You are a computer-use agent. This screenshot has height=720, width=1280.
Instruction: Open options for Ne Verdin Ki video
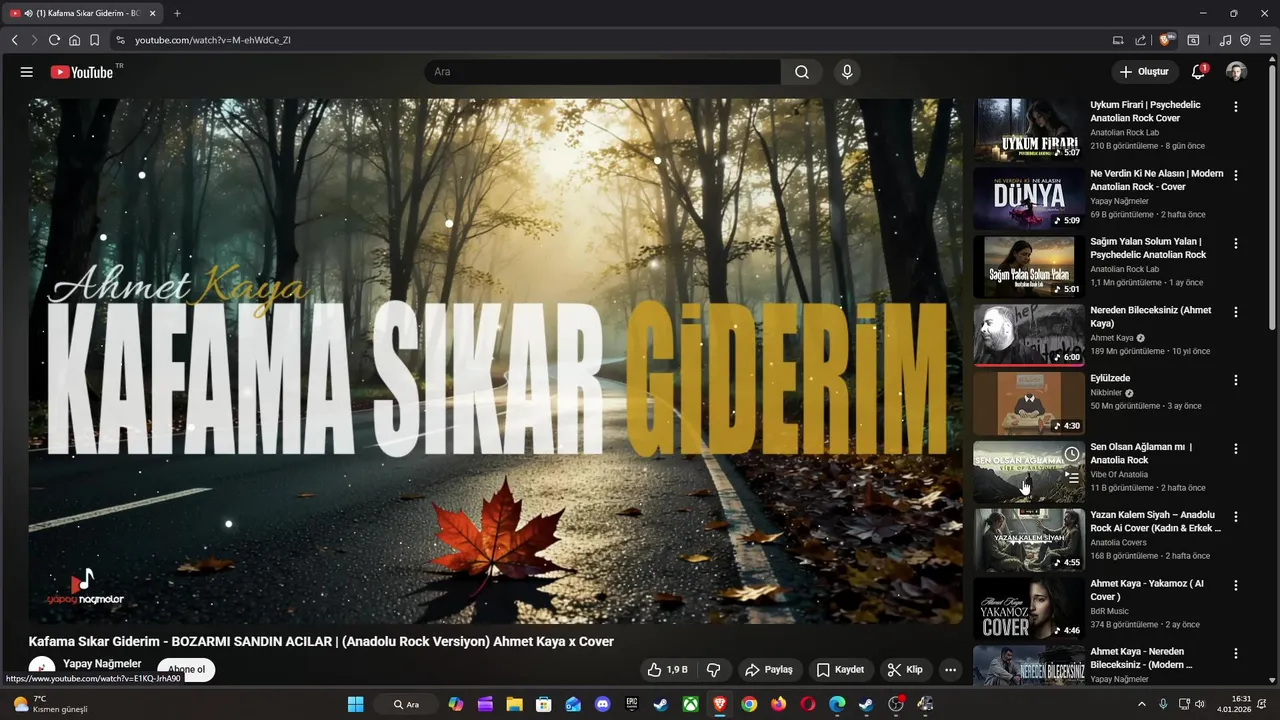click(1235, 175)
